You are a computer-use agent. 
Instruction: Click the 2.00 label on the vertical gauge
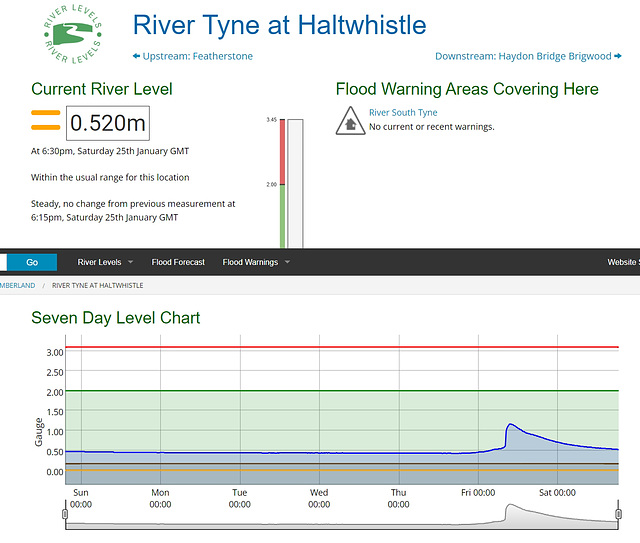click(x=271, y=185)
